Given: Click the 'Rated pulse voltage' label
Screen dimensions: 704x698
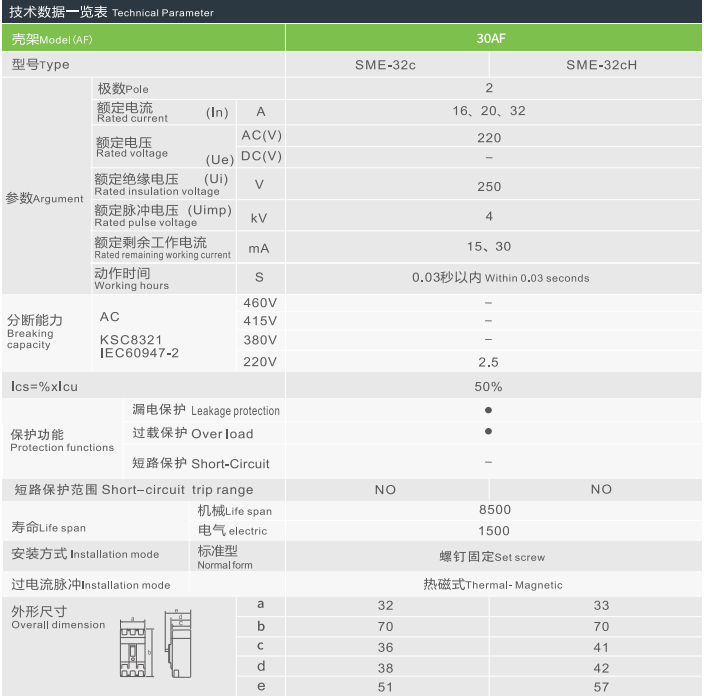Looking at the screenshot, I should pyautogui.click(x=145, y=223).
